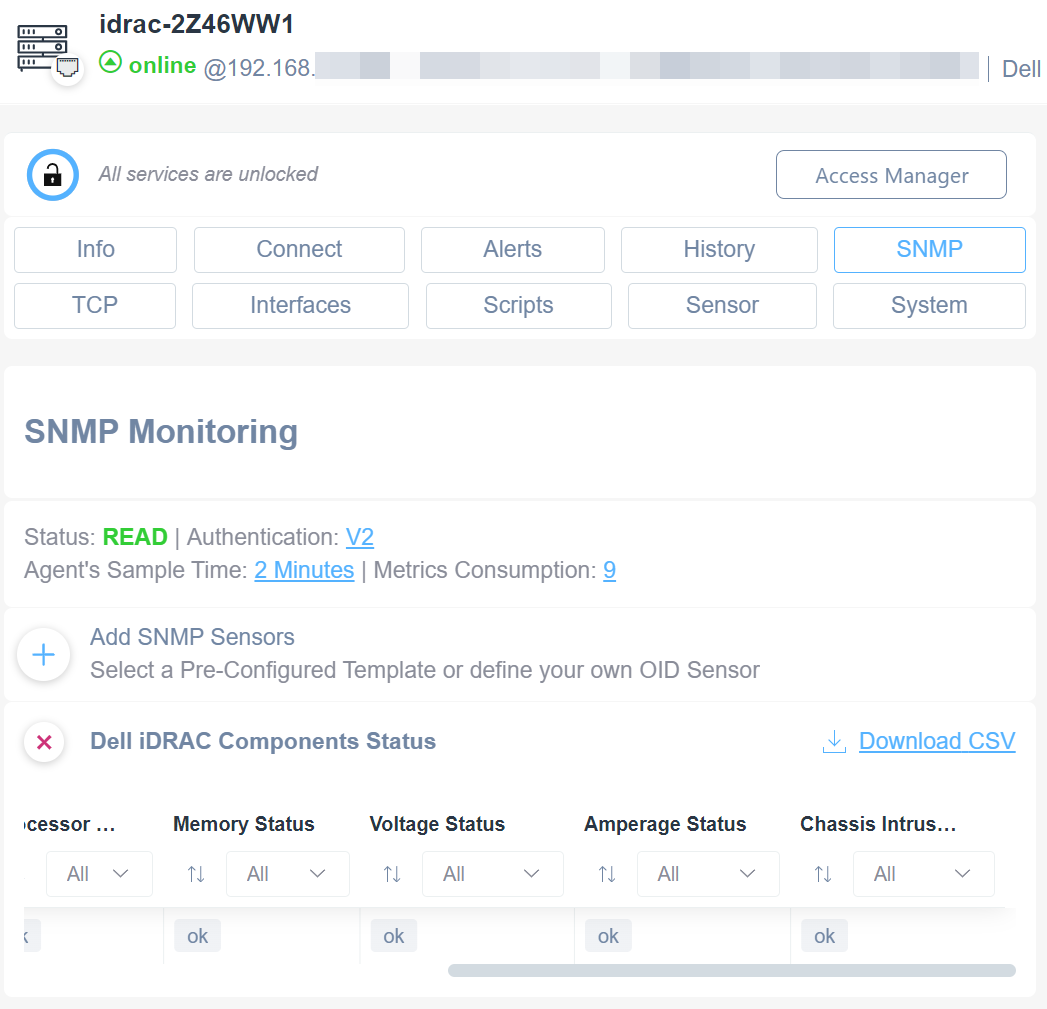Click the unlocked padlock icon
Screen dimensions: 1047x1009
click(x=53, y=175)
